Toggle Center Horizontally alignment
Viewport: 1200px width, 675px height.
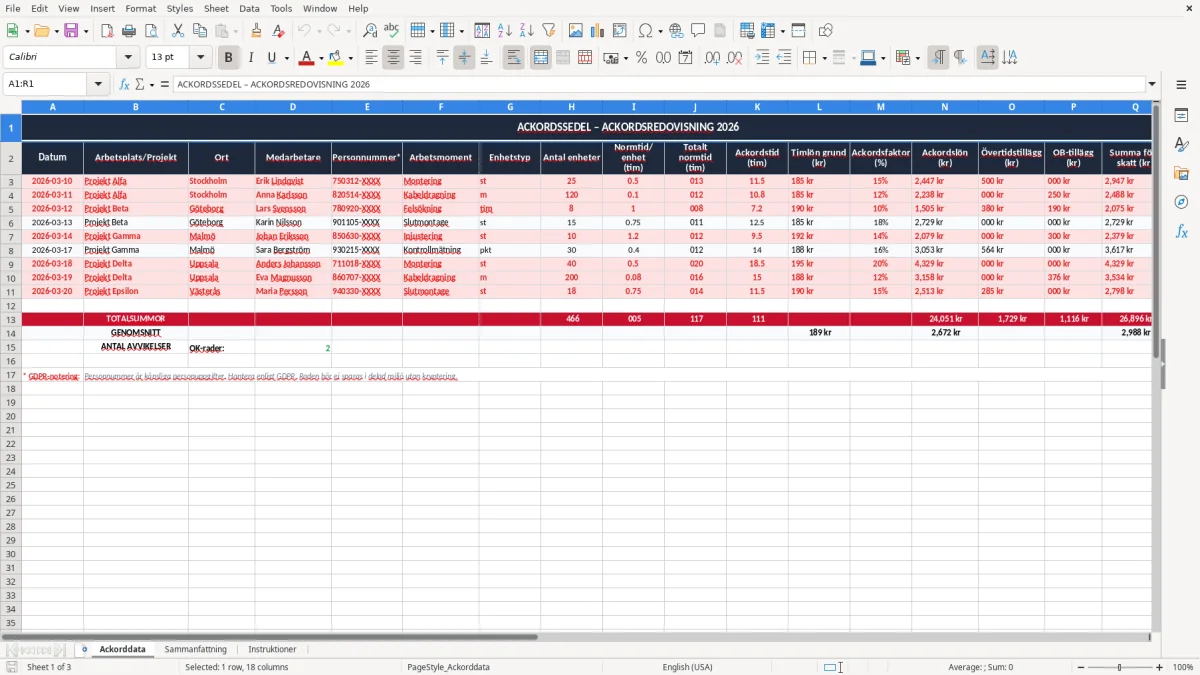click(393, 58)
